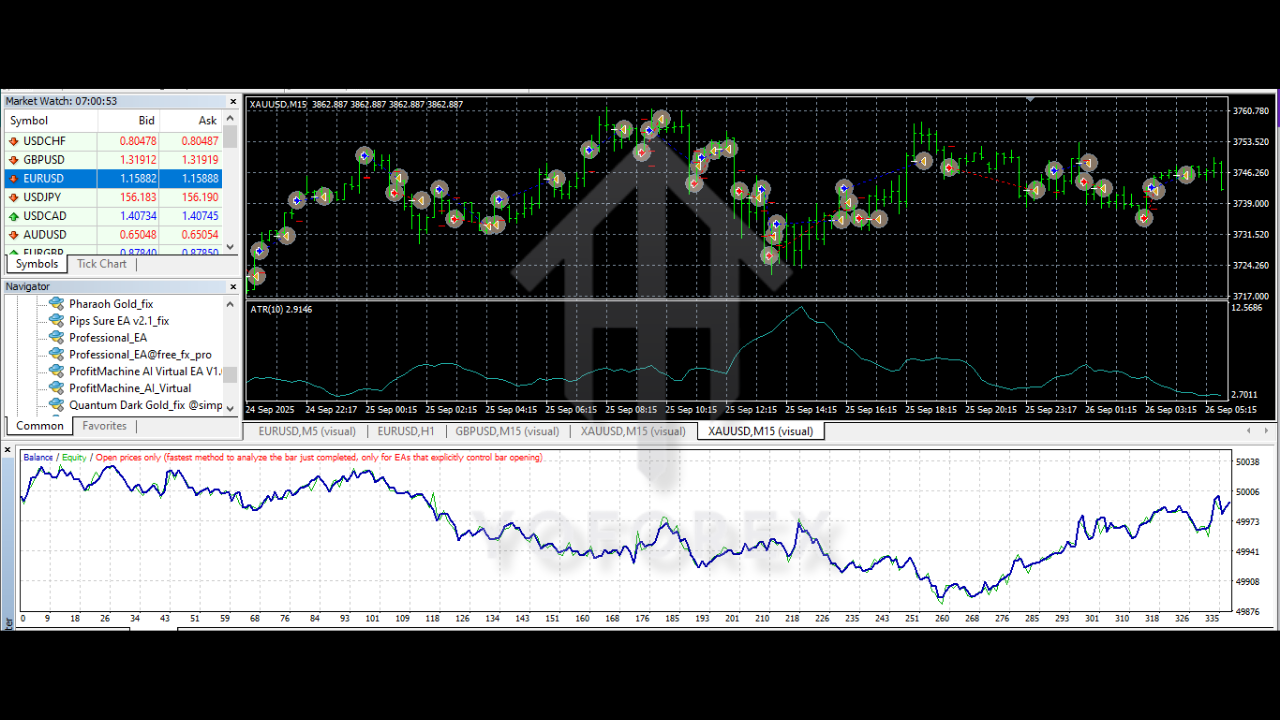Viewport: 1280px width, 720px height.
Task: Click the Quantum Dark Gold_fix EA icon
Action: tap(57, 405)
